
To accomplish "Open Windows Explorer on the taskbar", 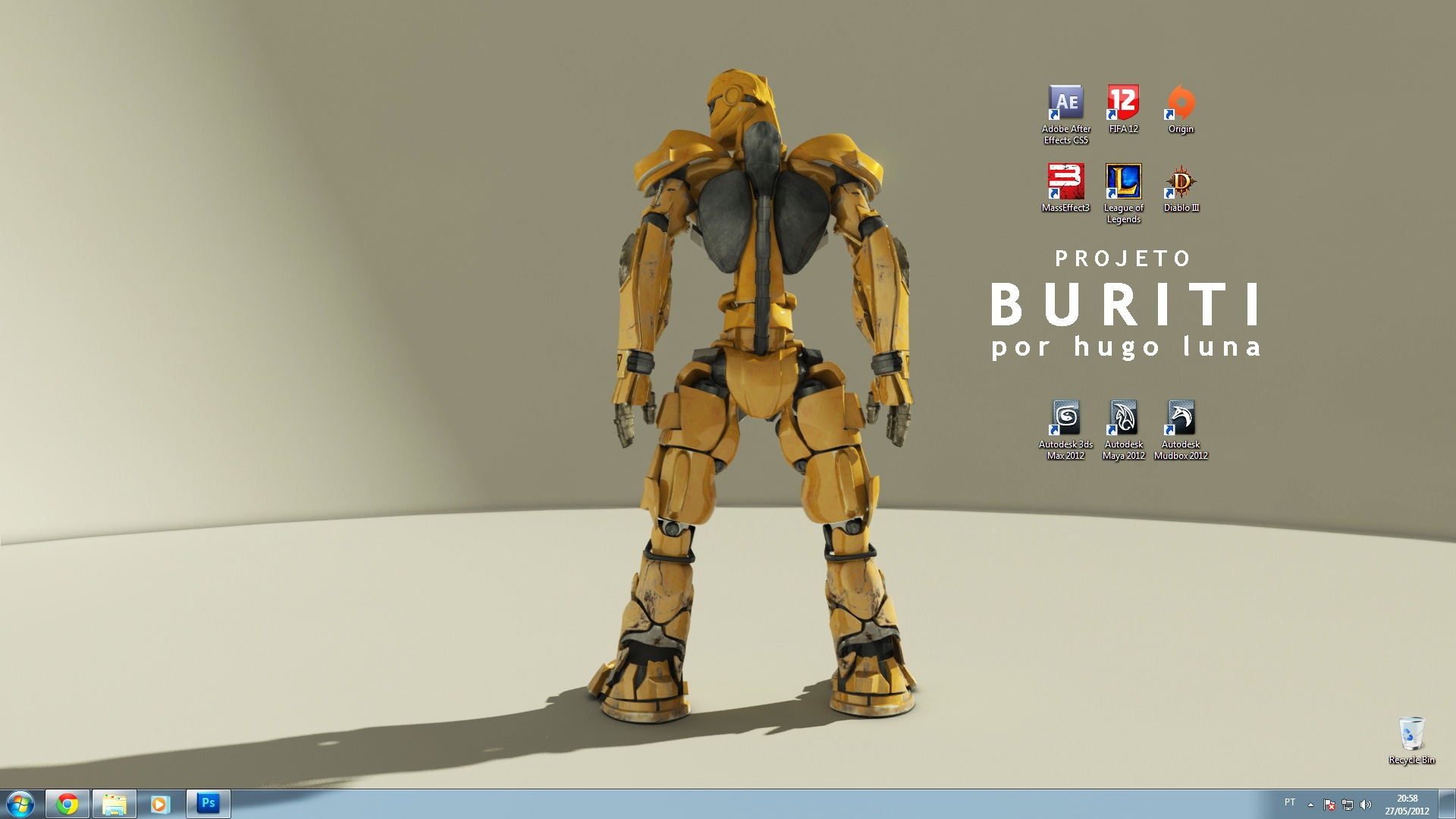I will pos(115,803).
